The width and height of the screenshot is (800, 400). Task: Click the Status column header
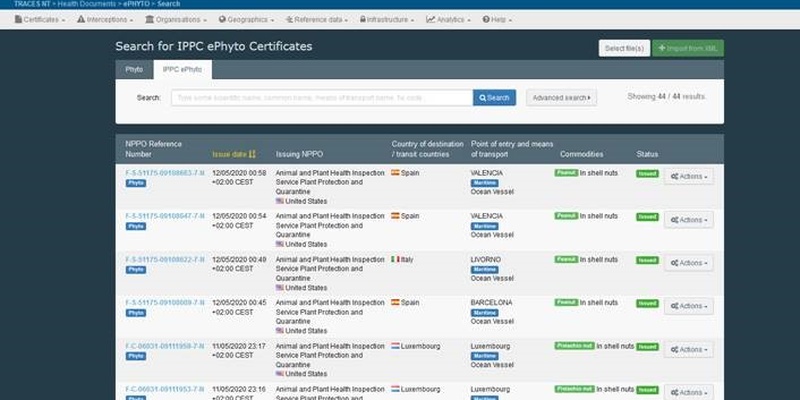(647, 154)
